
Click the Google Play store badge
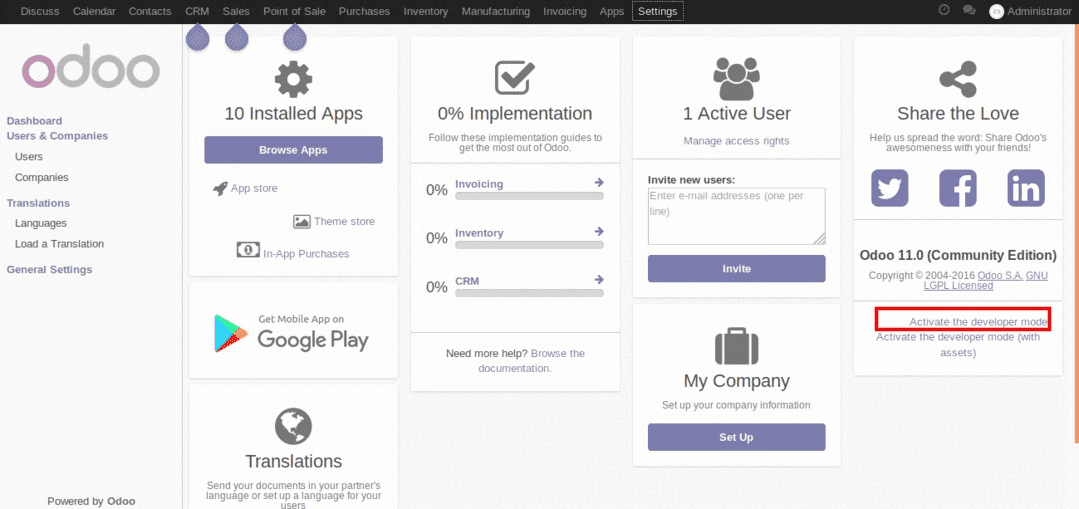coord(292,332)
